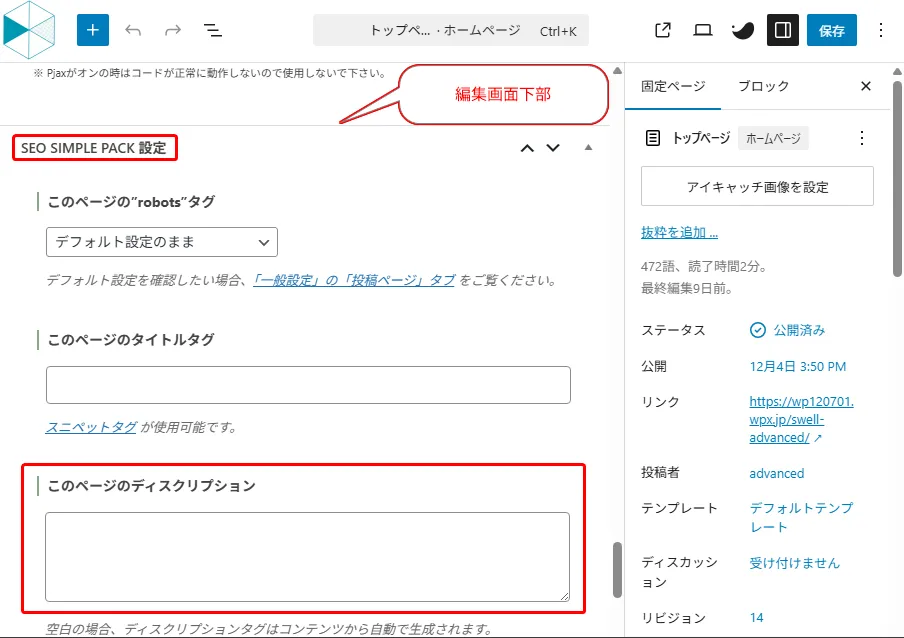The image size is (904, 638).
Task: Open the robots tag dropdown
Action: [x=161, y=241]
